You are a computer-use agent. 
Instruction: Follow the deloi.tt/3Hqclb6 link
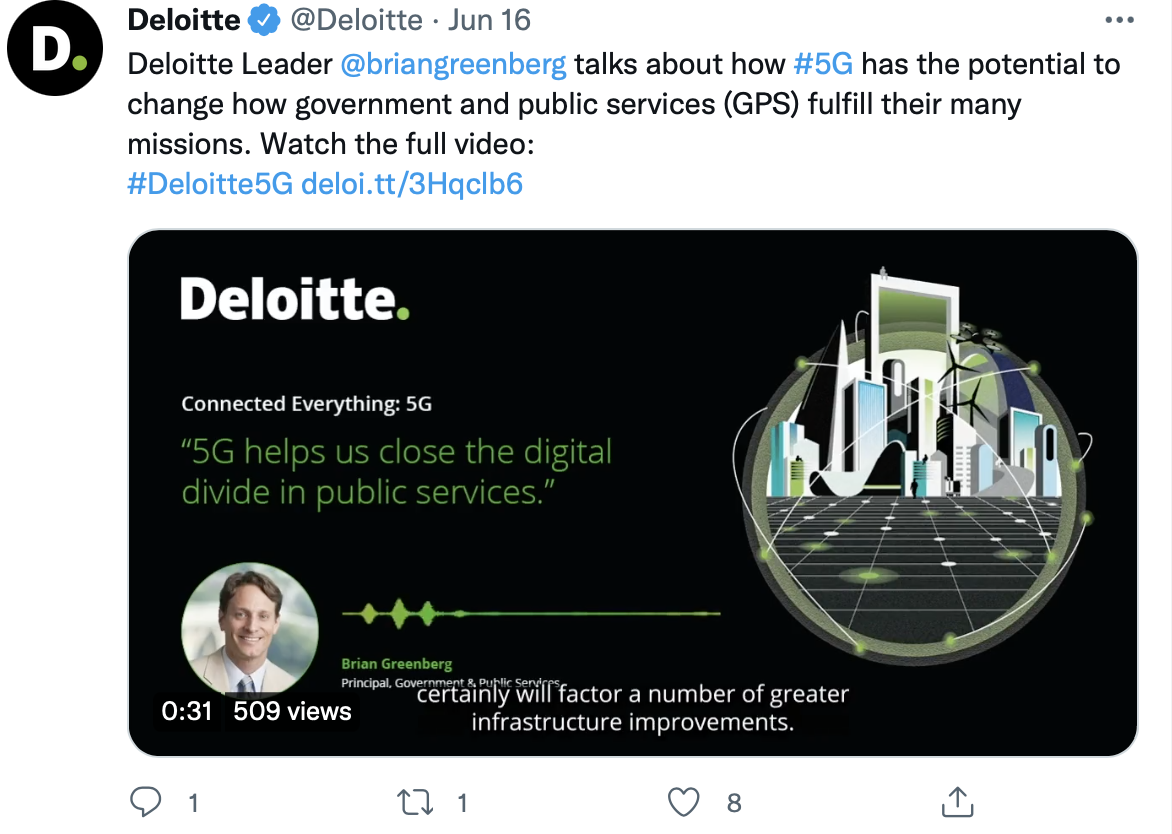[x=415, y=183]
